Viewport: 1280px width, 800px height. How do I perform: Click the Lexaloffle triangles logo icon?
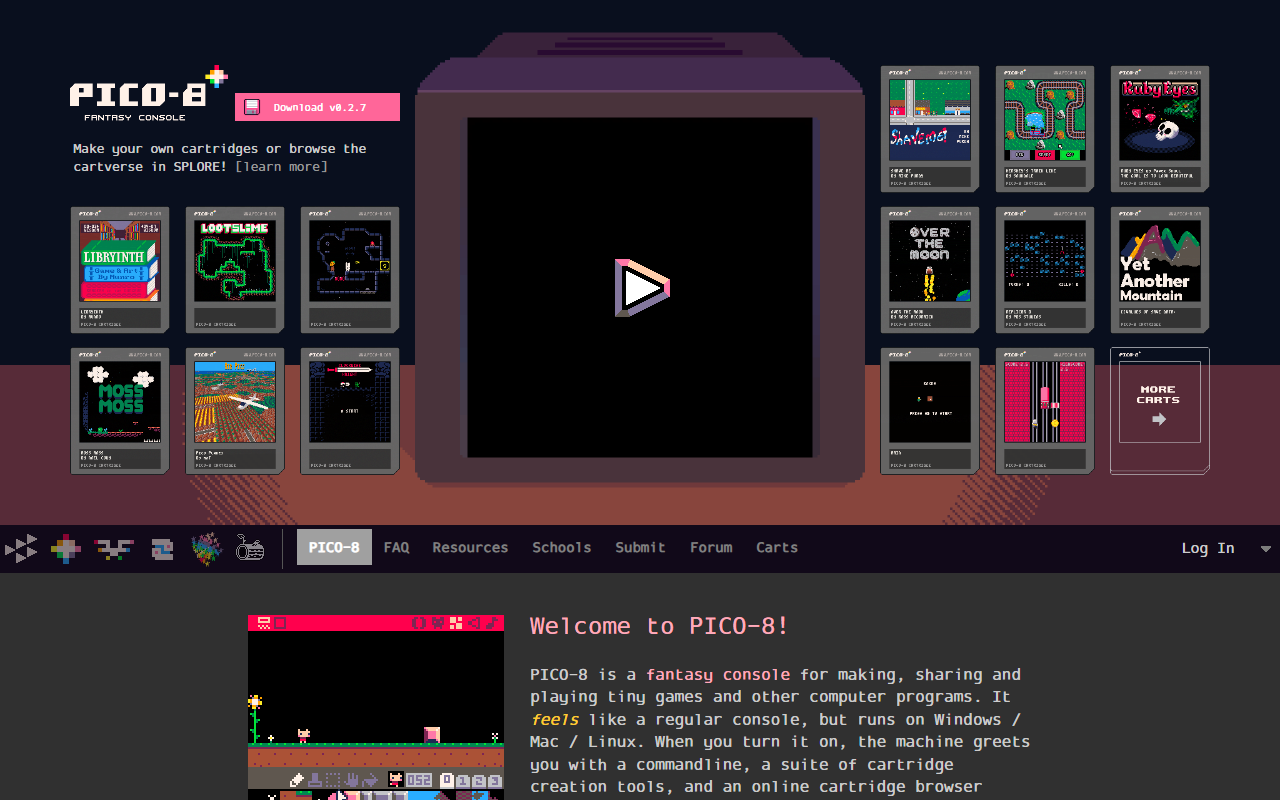click(x=21, y=548)
